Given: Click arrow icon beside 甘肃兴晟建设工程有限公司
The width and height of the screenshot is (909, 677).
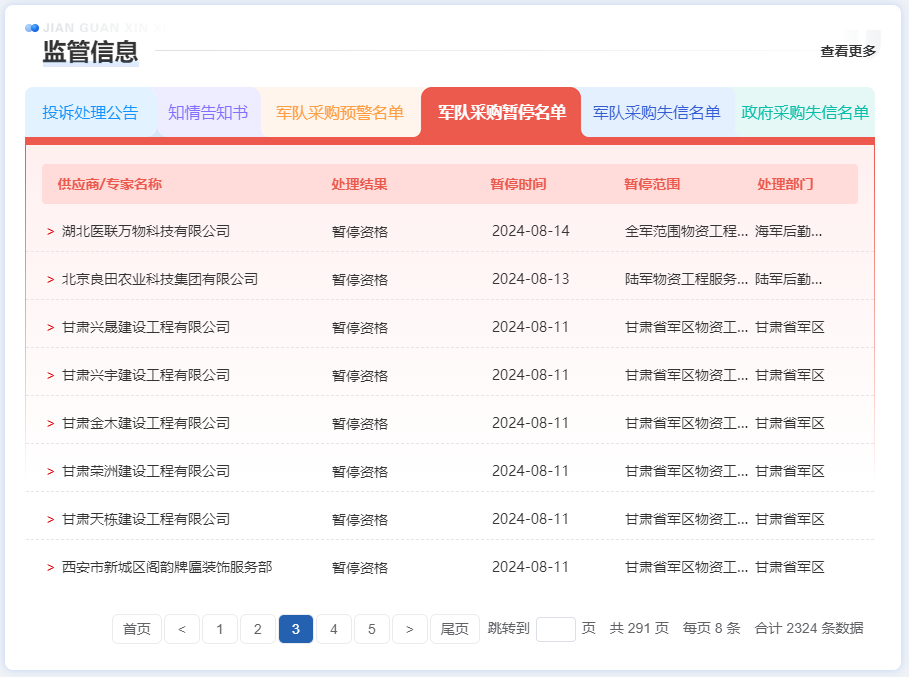Looking at the screenshot, I should [x=50, y=328].
